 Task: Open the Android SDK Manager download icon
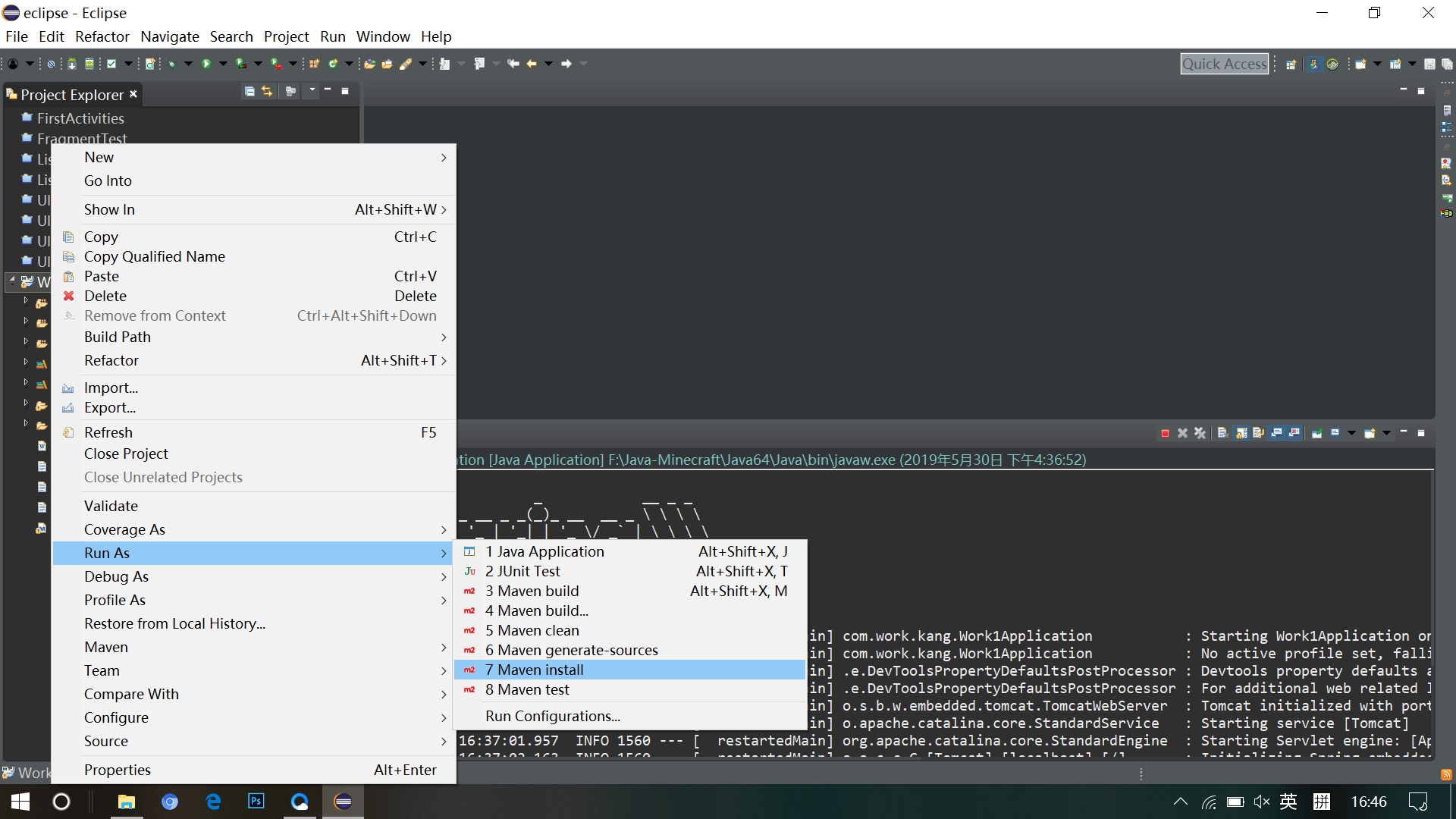pos(72,64)
